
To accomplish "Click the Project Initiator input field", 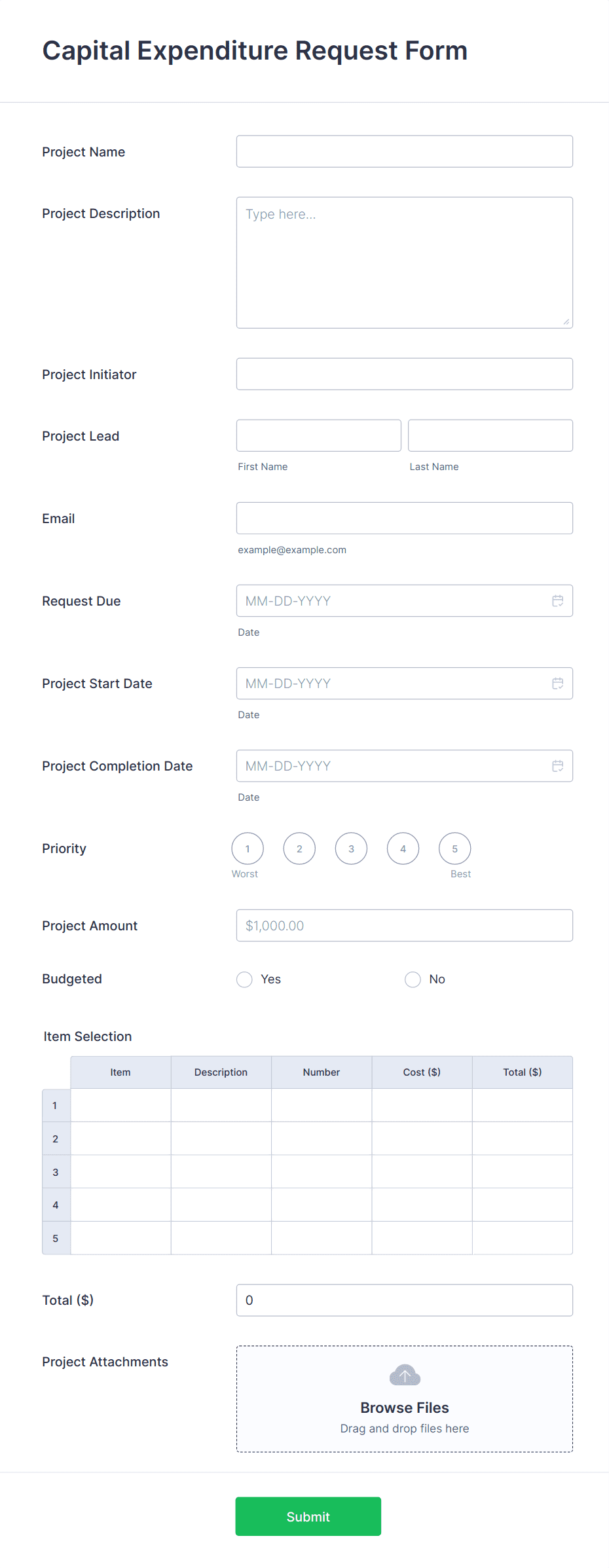I will tap(404, 373).
